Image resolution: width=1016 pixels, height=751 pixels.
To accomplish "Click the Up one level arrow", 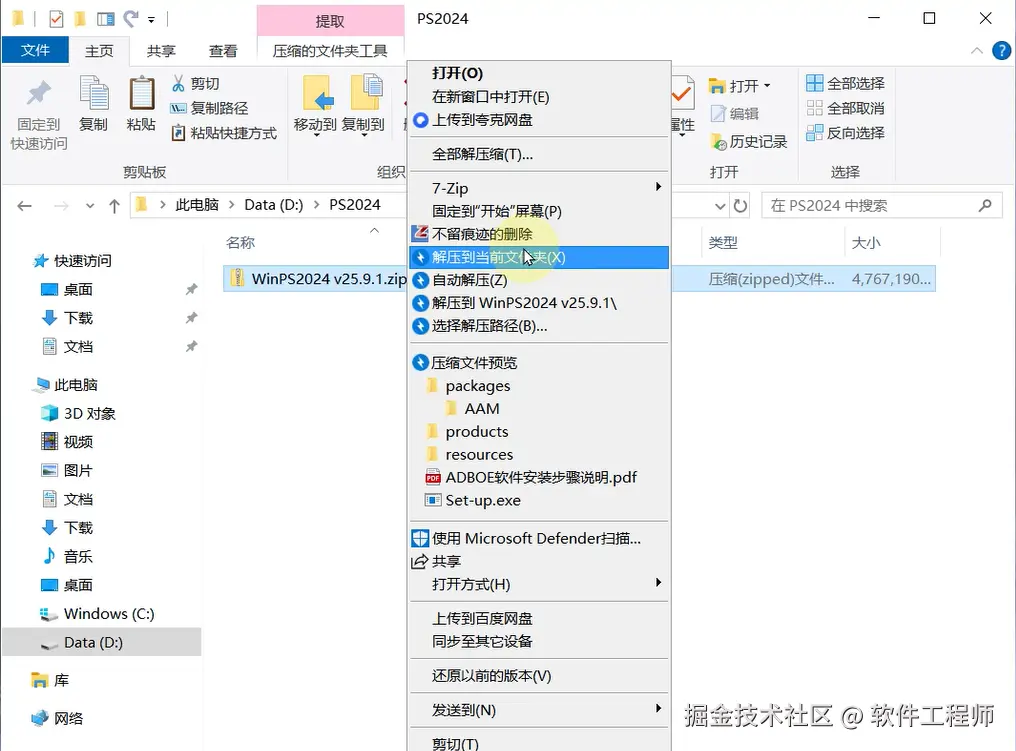I will pos(115,206).
